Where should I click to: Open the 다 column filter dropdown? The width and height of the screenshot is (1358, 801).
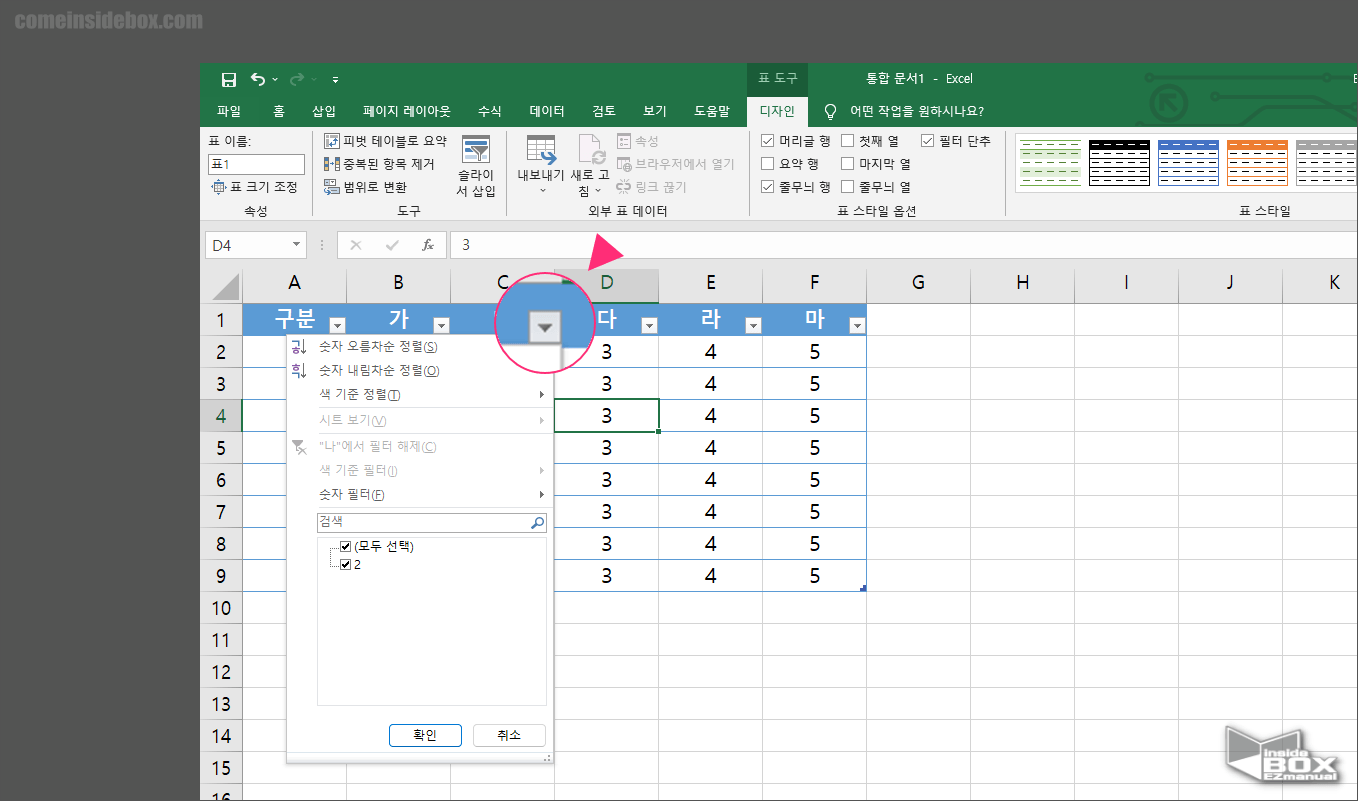pos(649,325)
